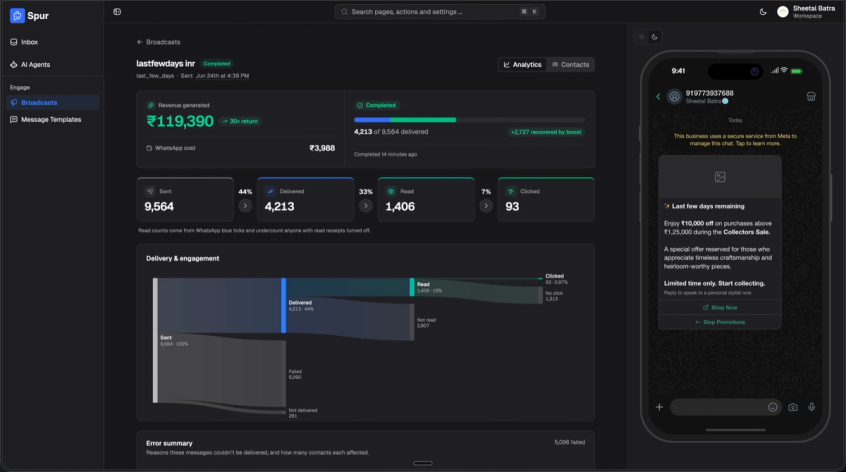Click the image placeholder in message preview
This screenshot has width=846, height=472.
coord(720,177)
